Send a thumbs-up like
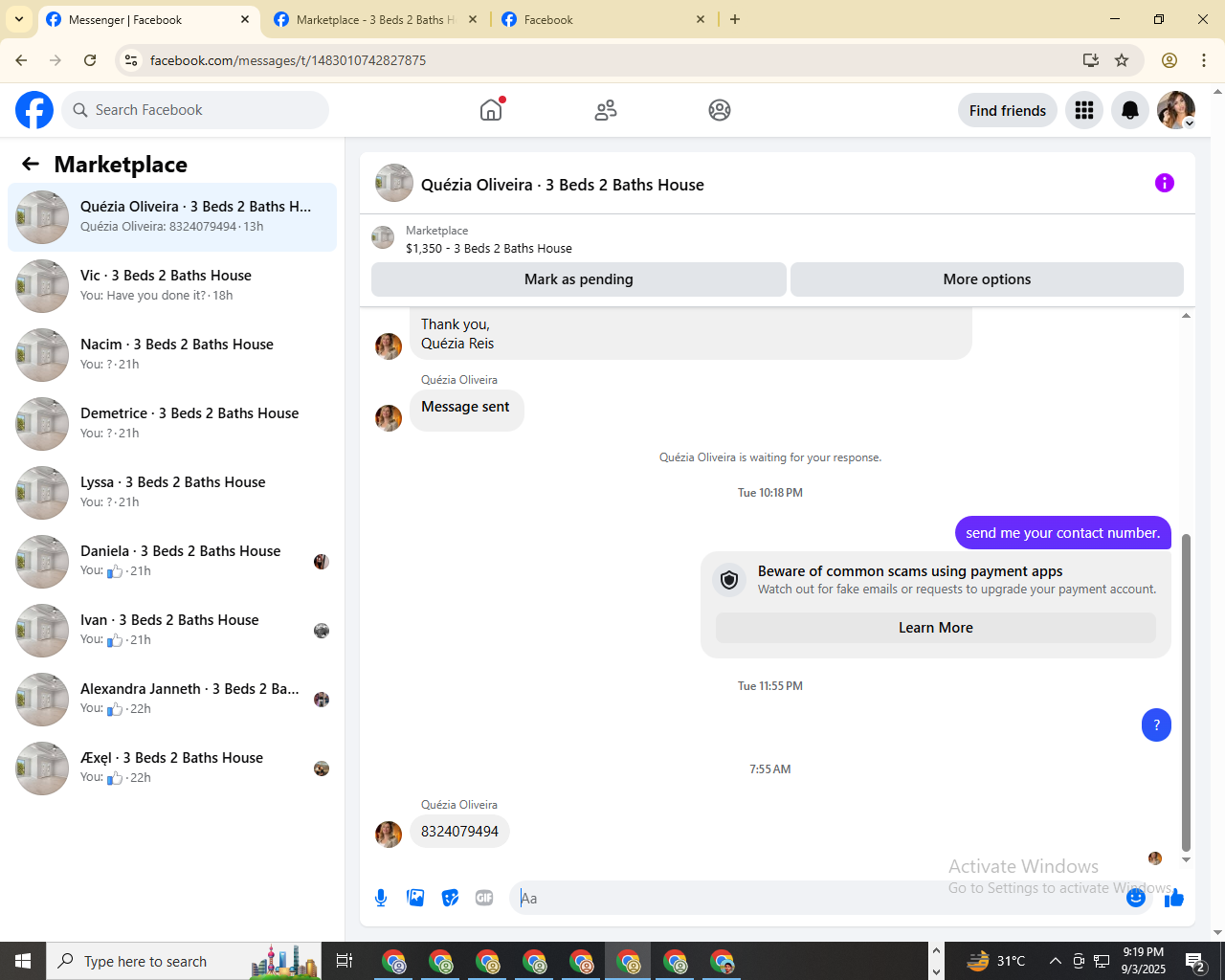The image size is (1225, 980). (x=1174, y=898)
